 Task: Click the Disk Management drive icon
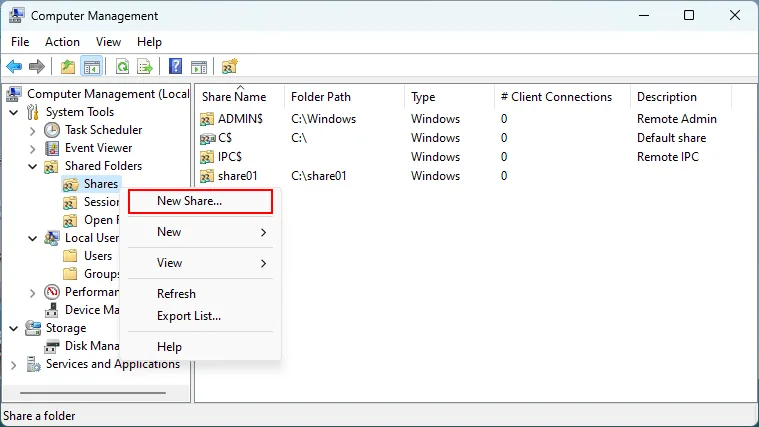(x=52, y=346)
